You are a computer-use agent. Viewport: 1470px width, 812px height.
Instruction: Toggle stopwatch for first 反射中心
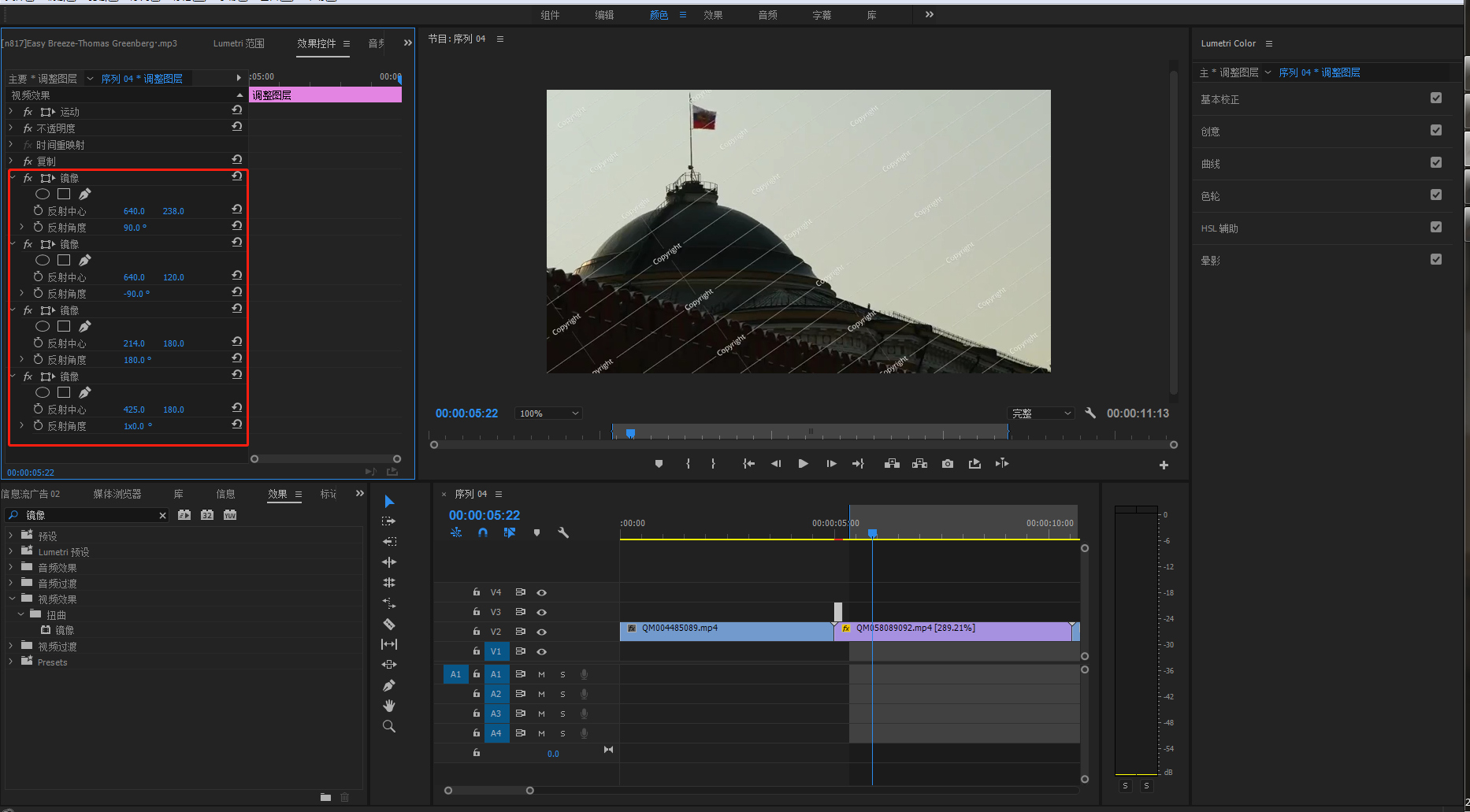pos(38,210)
